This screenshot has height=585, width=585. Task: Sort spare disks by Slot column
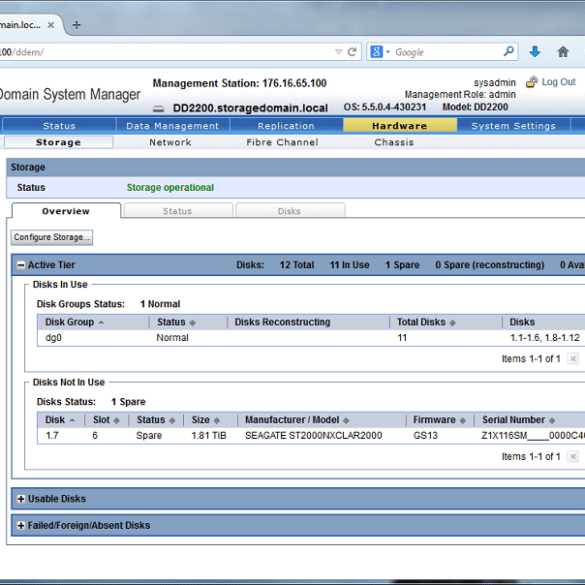tap(106, 420)
